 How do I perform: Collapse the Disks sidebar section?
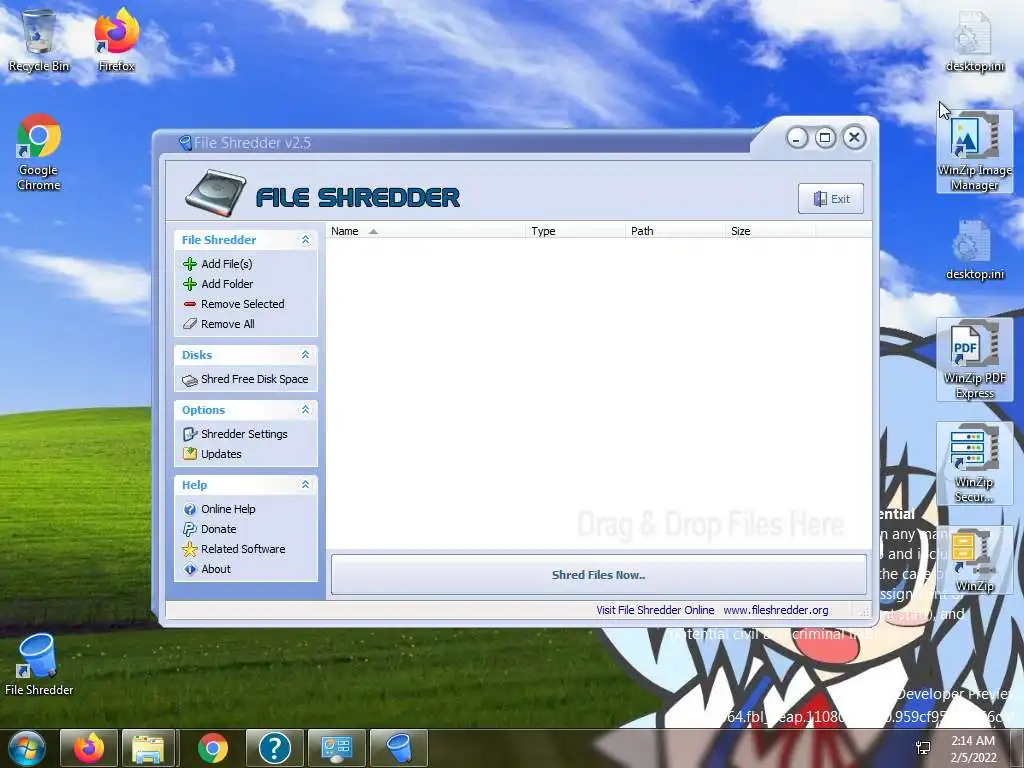coord(305,355)
